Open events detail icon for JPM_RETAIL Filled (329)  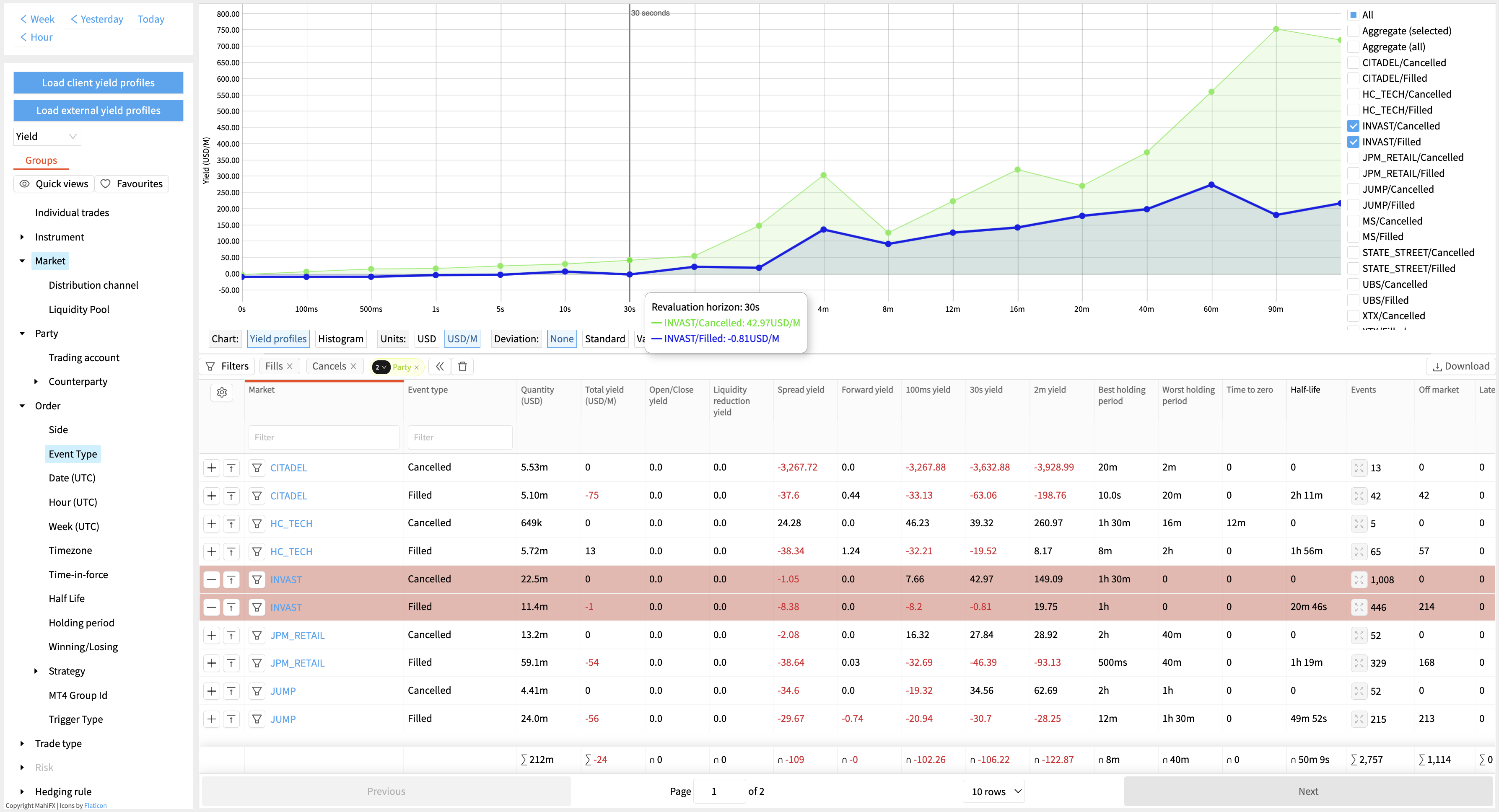click(x=1359, y=663)
